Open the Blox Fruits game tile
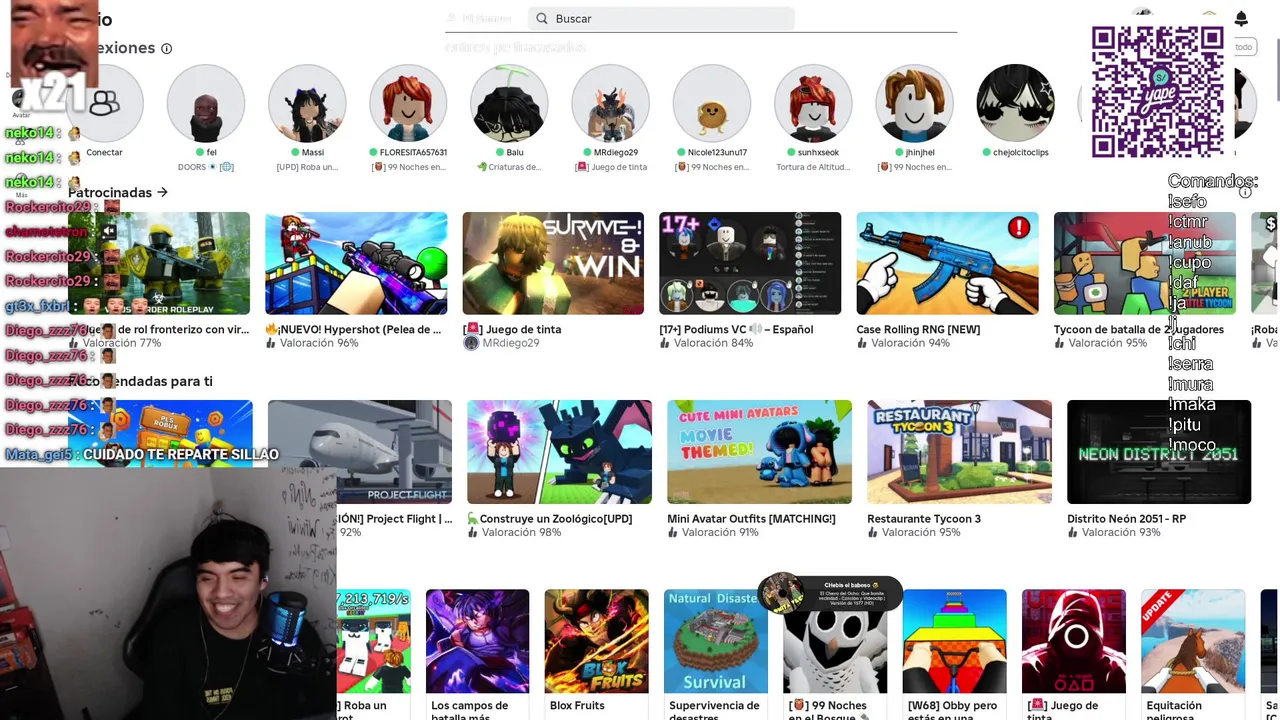Screen dimensions: 1280x720 597,641
